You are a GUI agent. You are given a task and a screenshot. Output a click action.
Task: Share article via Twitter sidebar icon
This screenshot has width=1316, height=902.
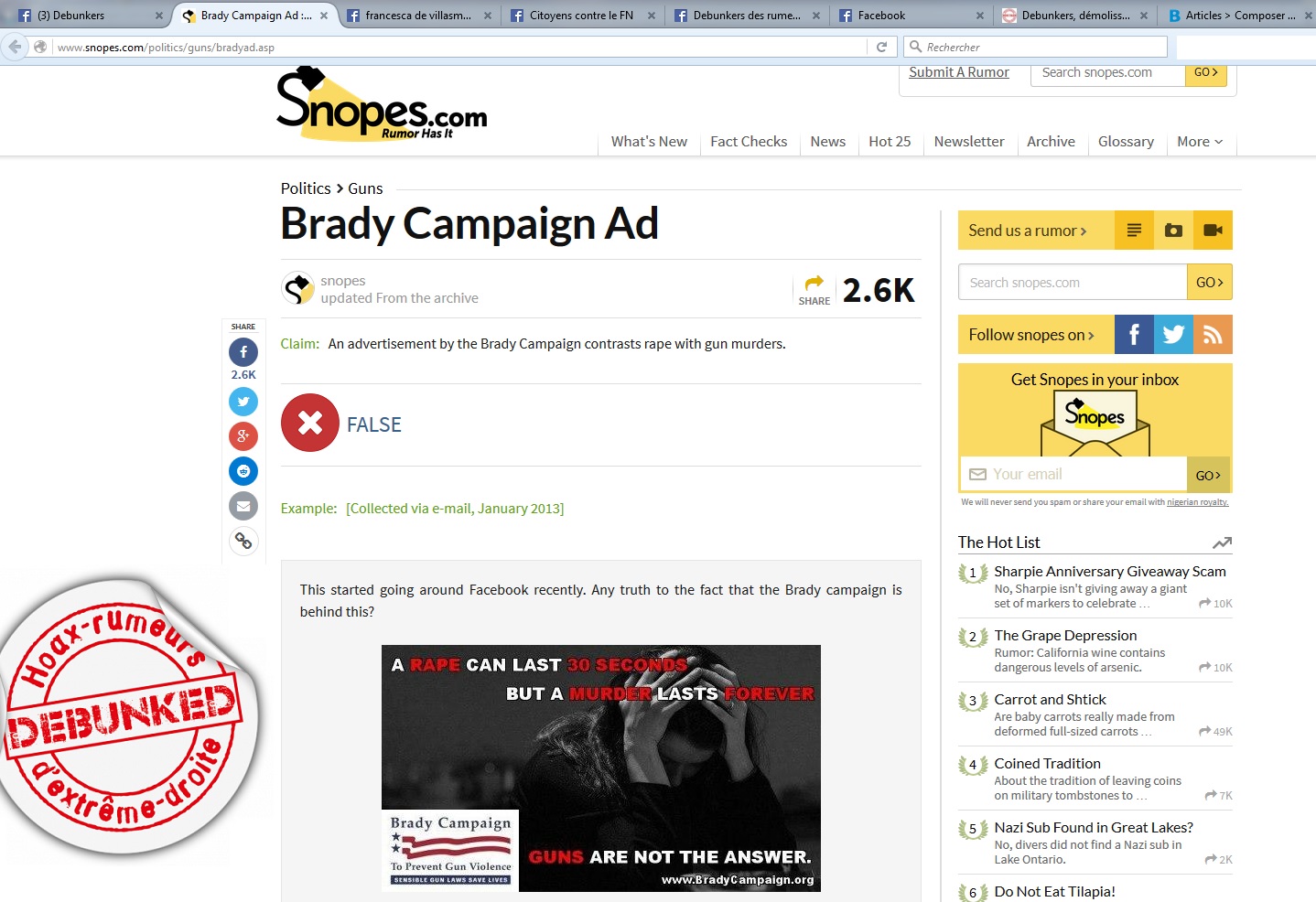click(x=243, y=402)
